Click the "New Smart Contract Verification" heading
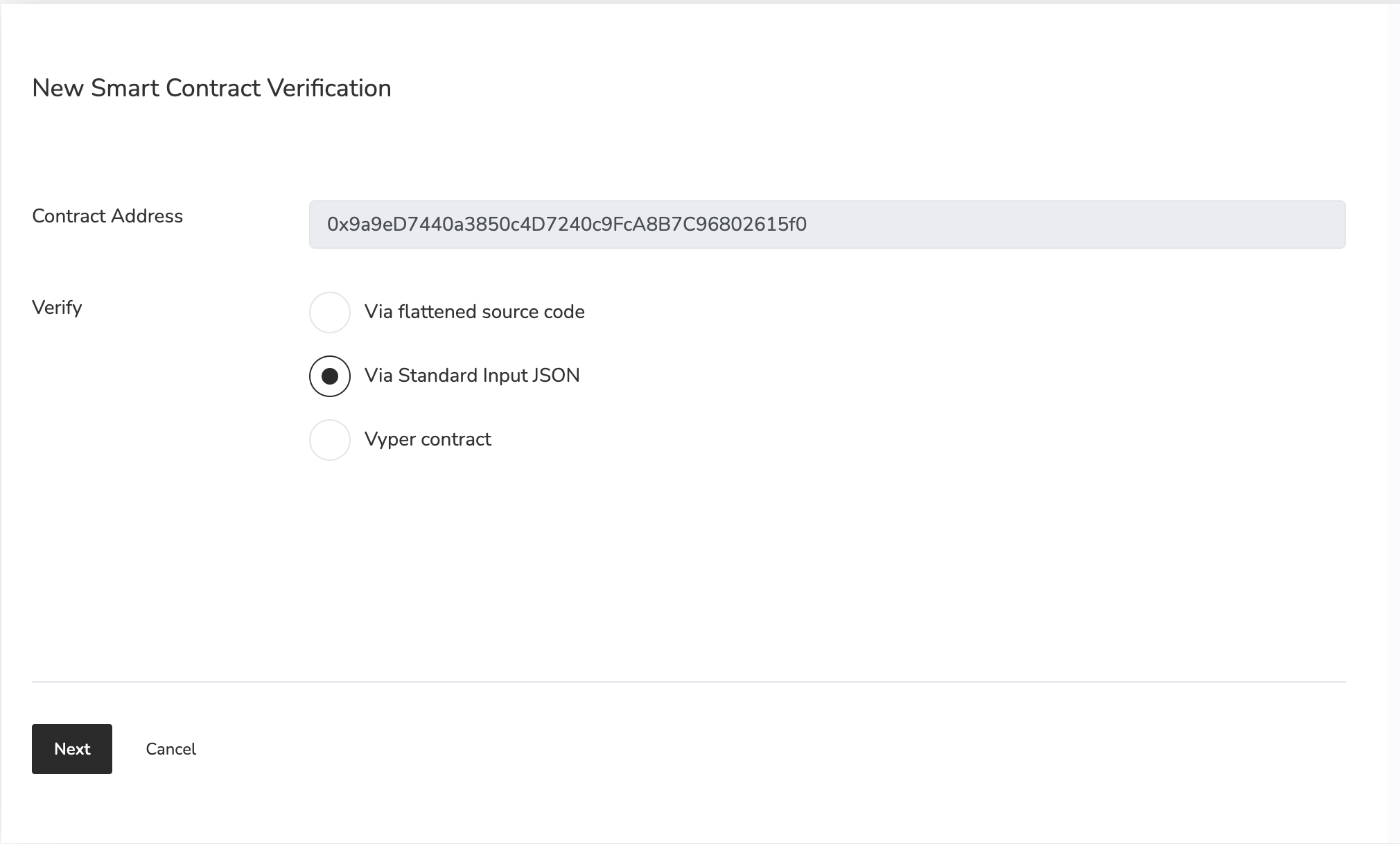The width and height of the screenshot is (1400, 844). pos(211,88)
